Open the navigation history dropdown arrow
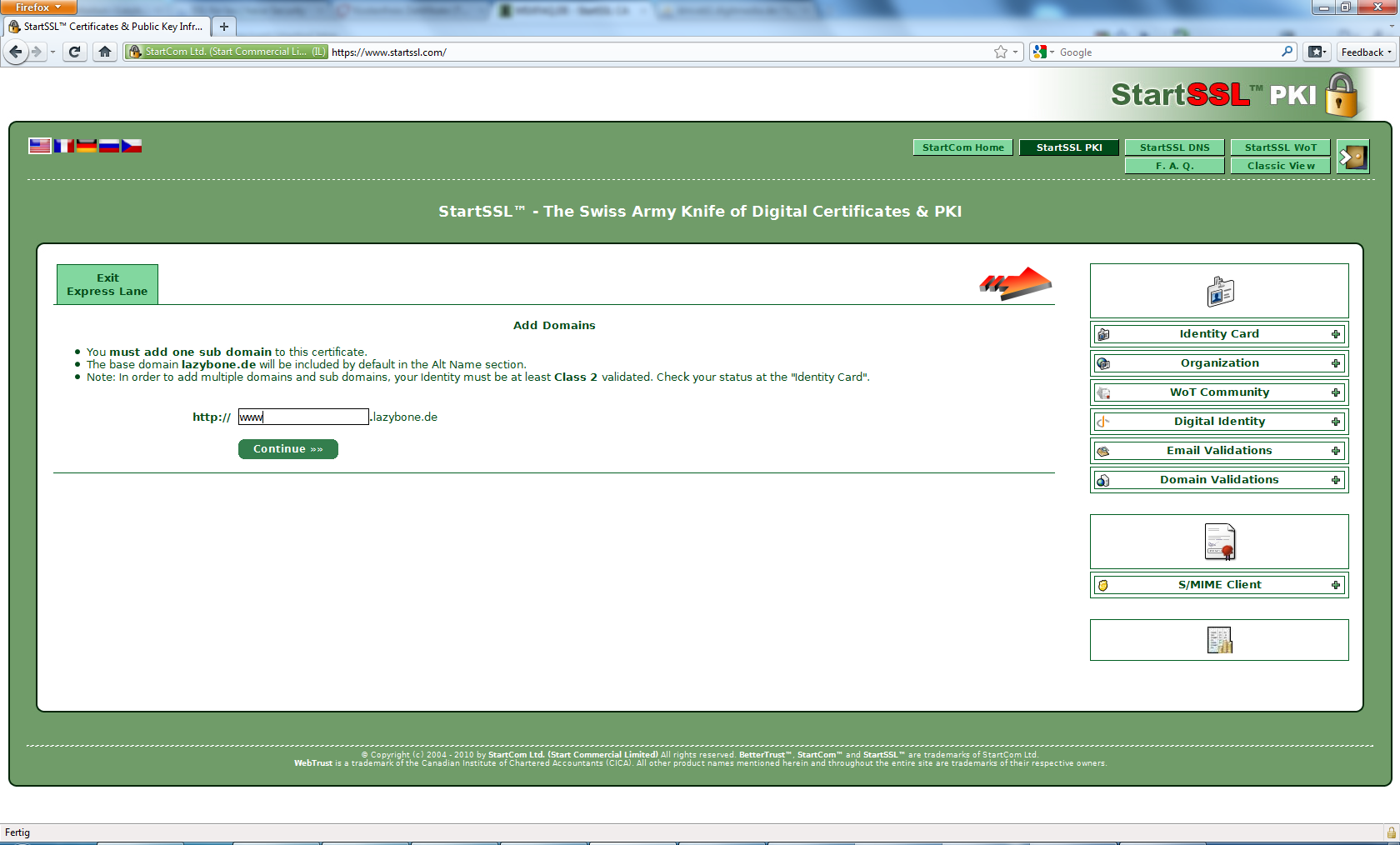Screen dimensions: 1400x845 point(52,52)
